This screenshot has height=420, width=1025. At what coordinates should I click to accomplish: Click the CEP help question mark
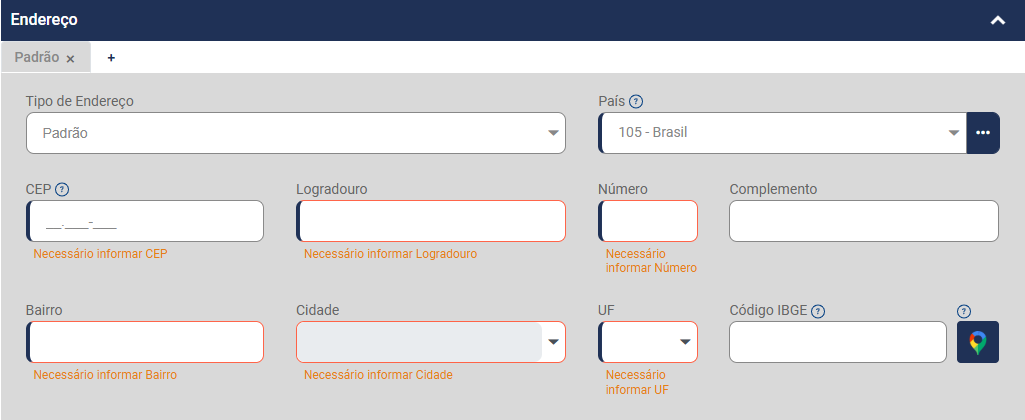[62, 189]
